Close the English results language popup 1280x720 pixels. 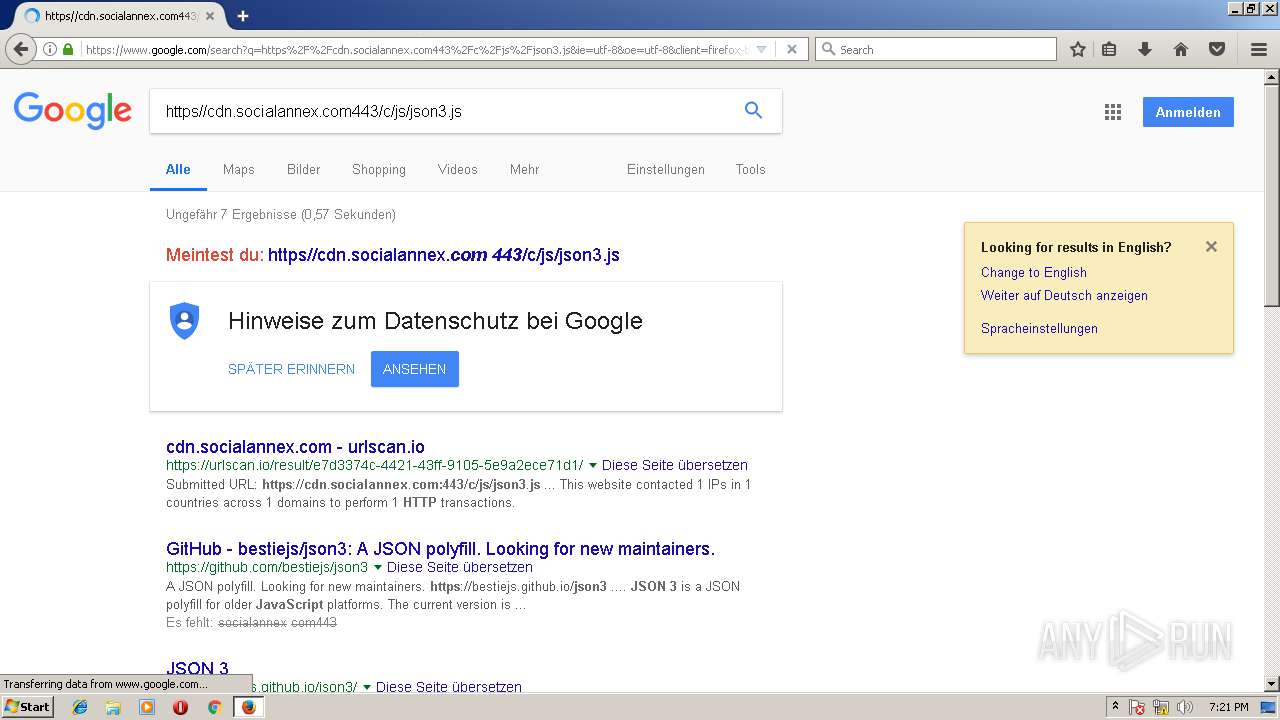coord(1211,247)
